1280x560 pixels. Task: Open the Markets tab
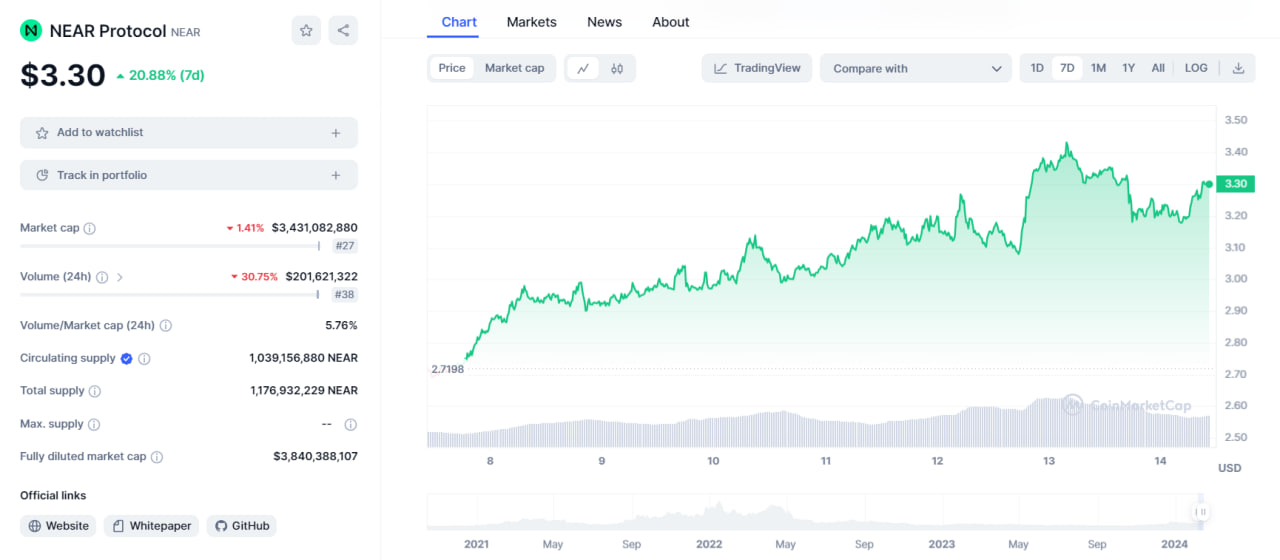tap(531, 22)
